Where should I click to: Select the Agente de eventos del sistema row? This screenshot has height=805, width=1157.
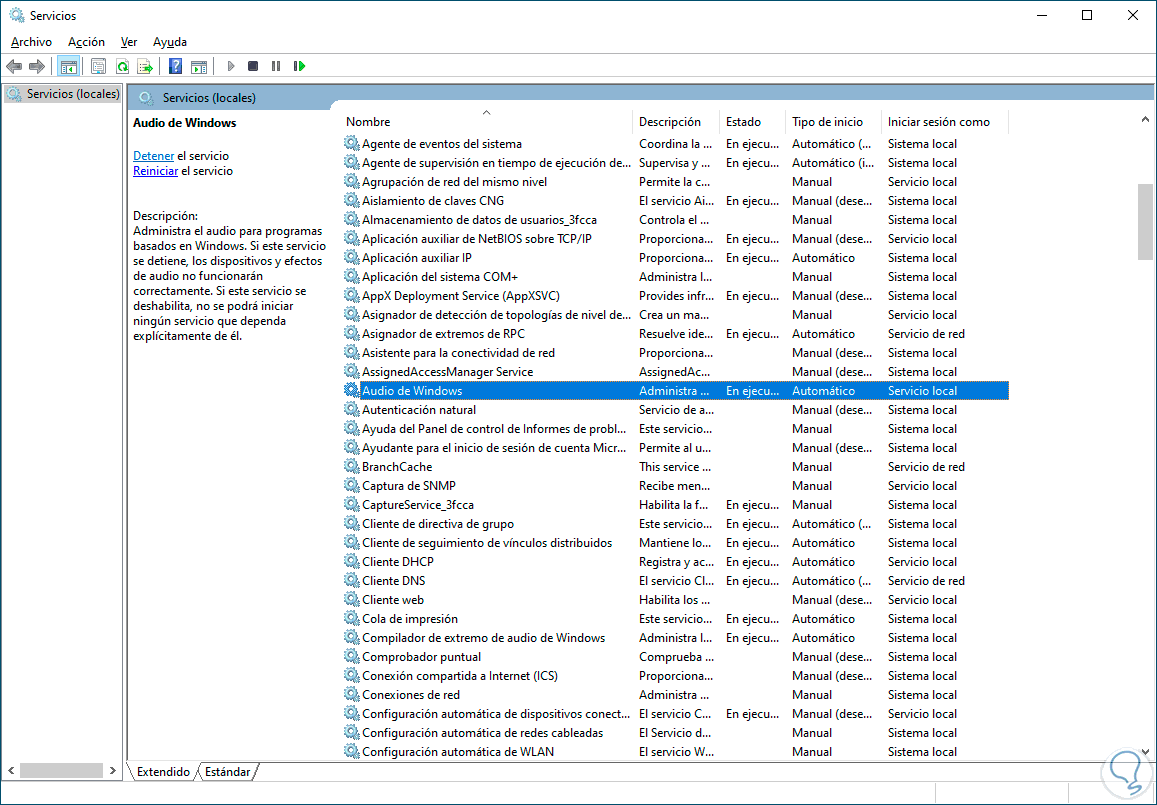675,144
